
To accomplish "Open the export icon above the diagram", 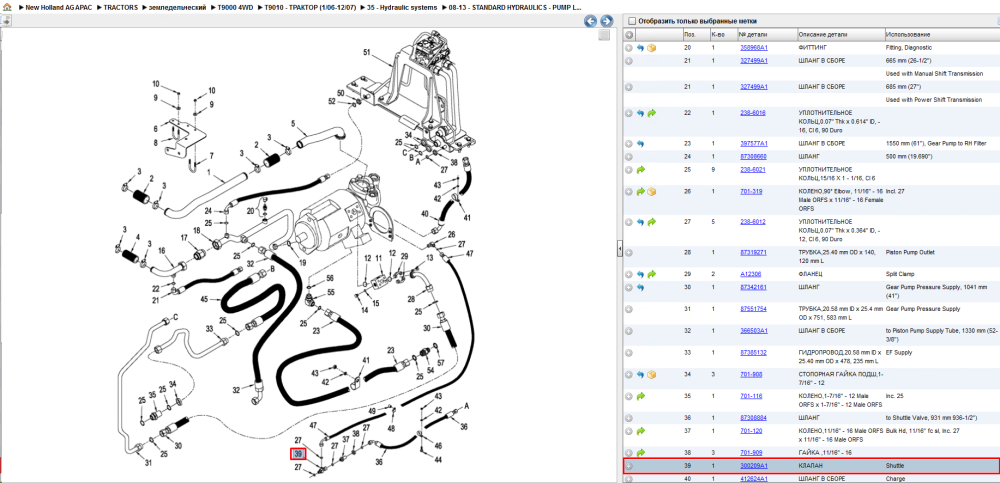I will click(6, 21).
